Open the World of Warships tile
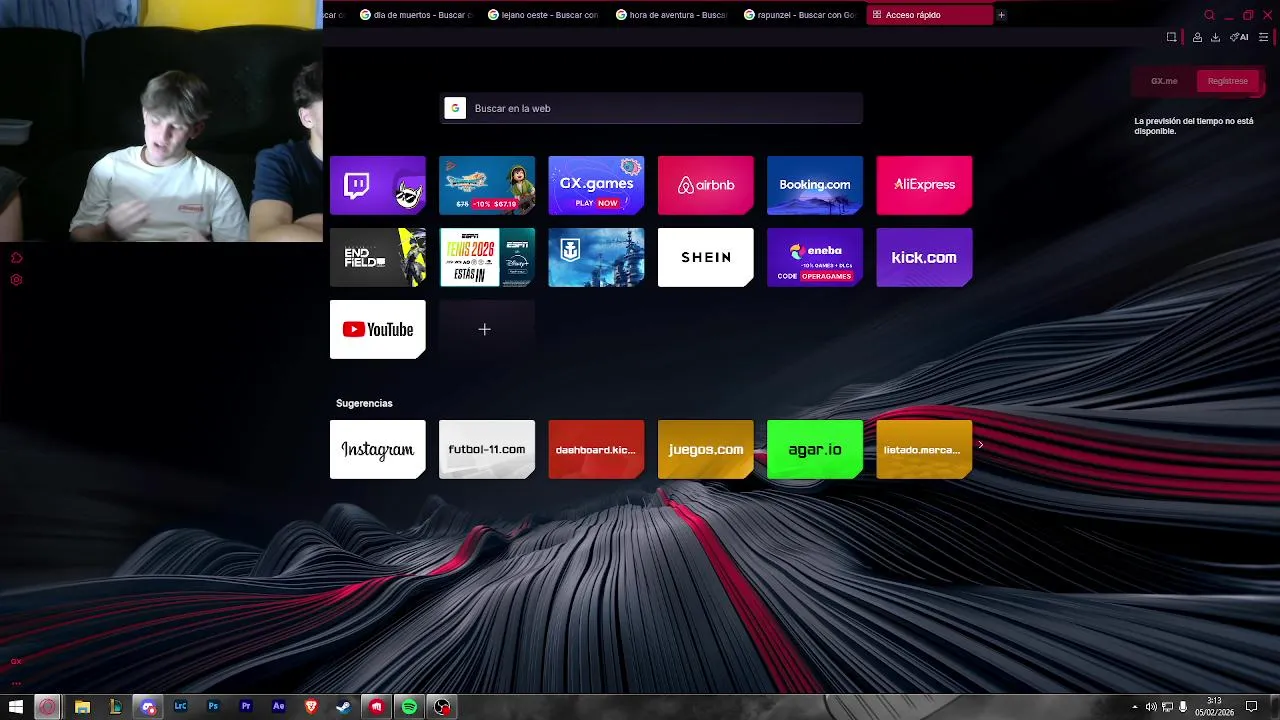Screen dimensions: 1280x720 596,257
